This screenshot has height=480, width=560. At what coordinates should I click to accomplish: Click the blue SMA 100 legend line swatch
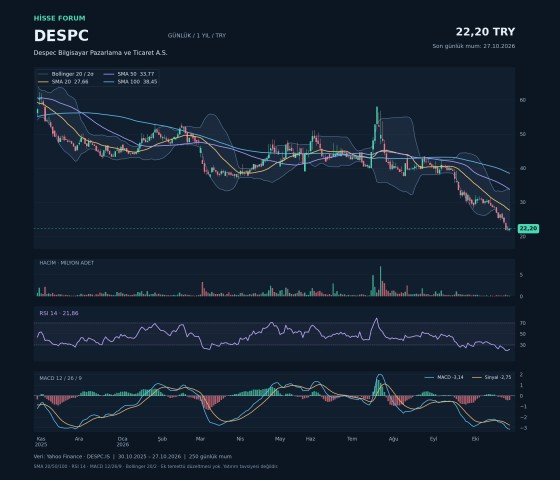click(x=109, y=82)
